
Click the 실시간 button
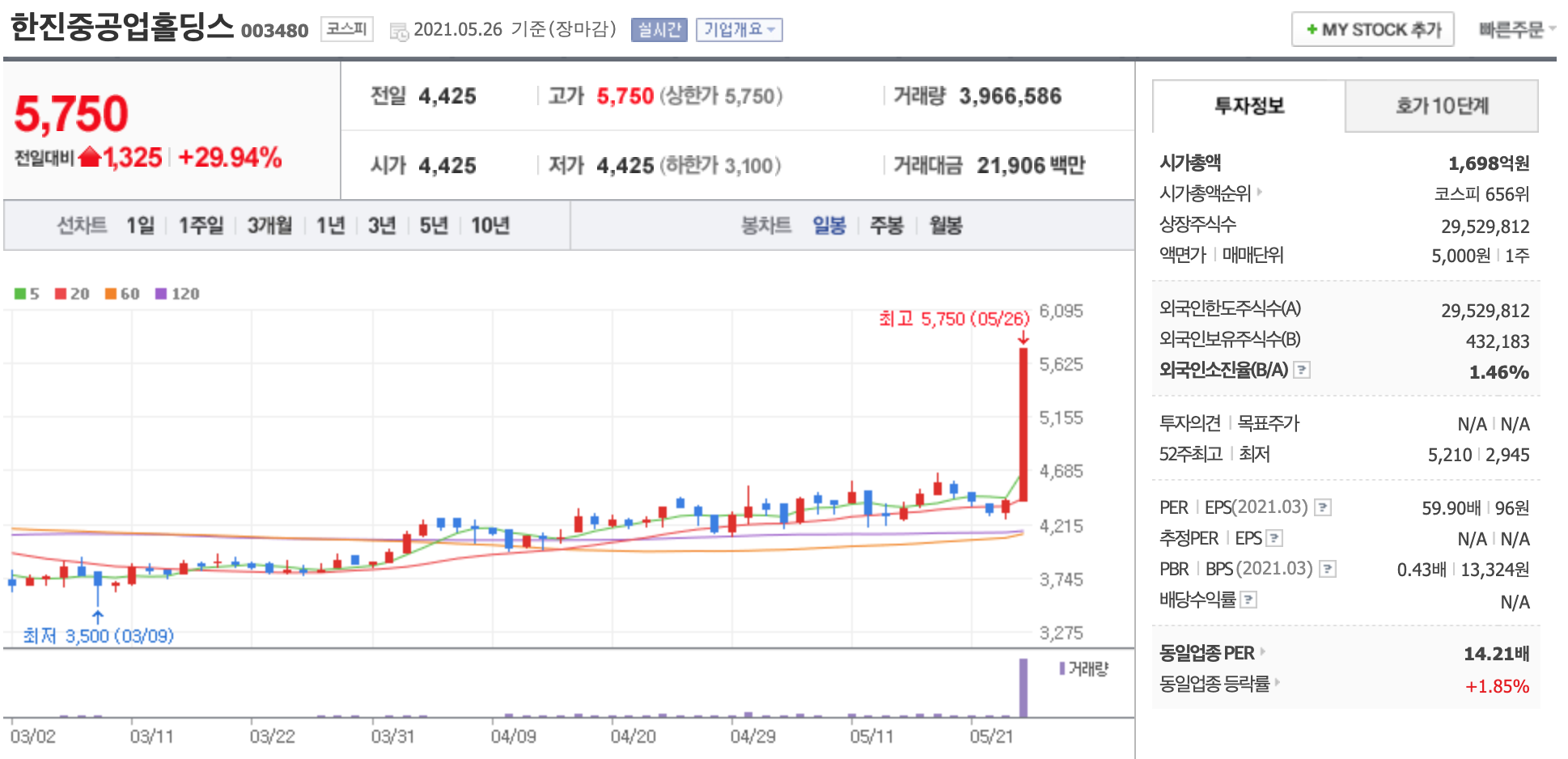point(659,30)
